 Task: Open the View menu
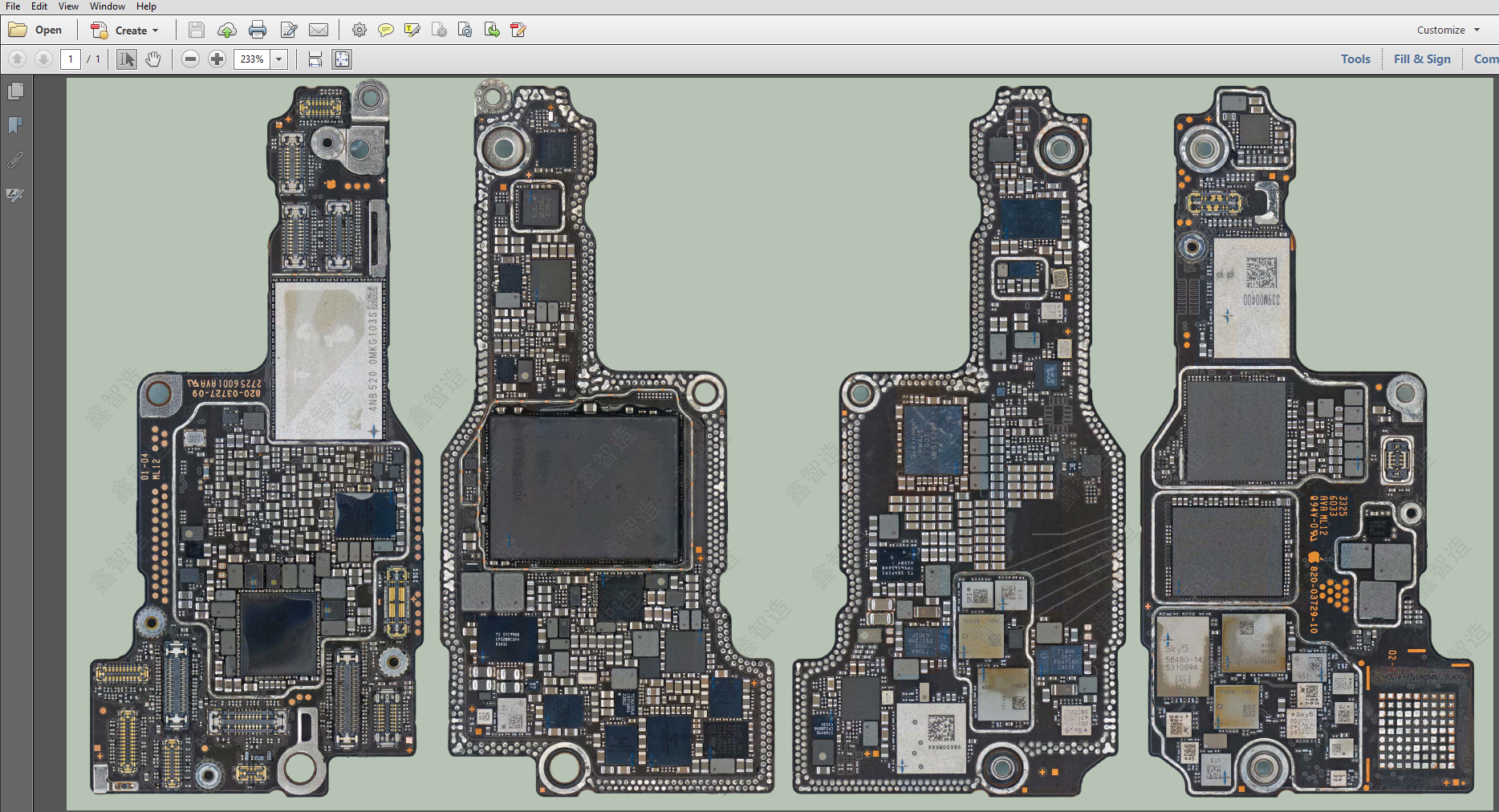[x=68, y=6]
